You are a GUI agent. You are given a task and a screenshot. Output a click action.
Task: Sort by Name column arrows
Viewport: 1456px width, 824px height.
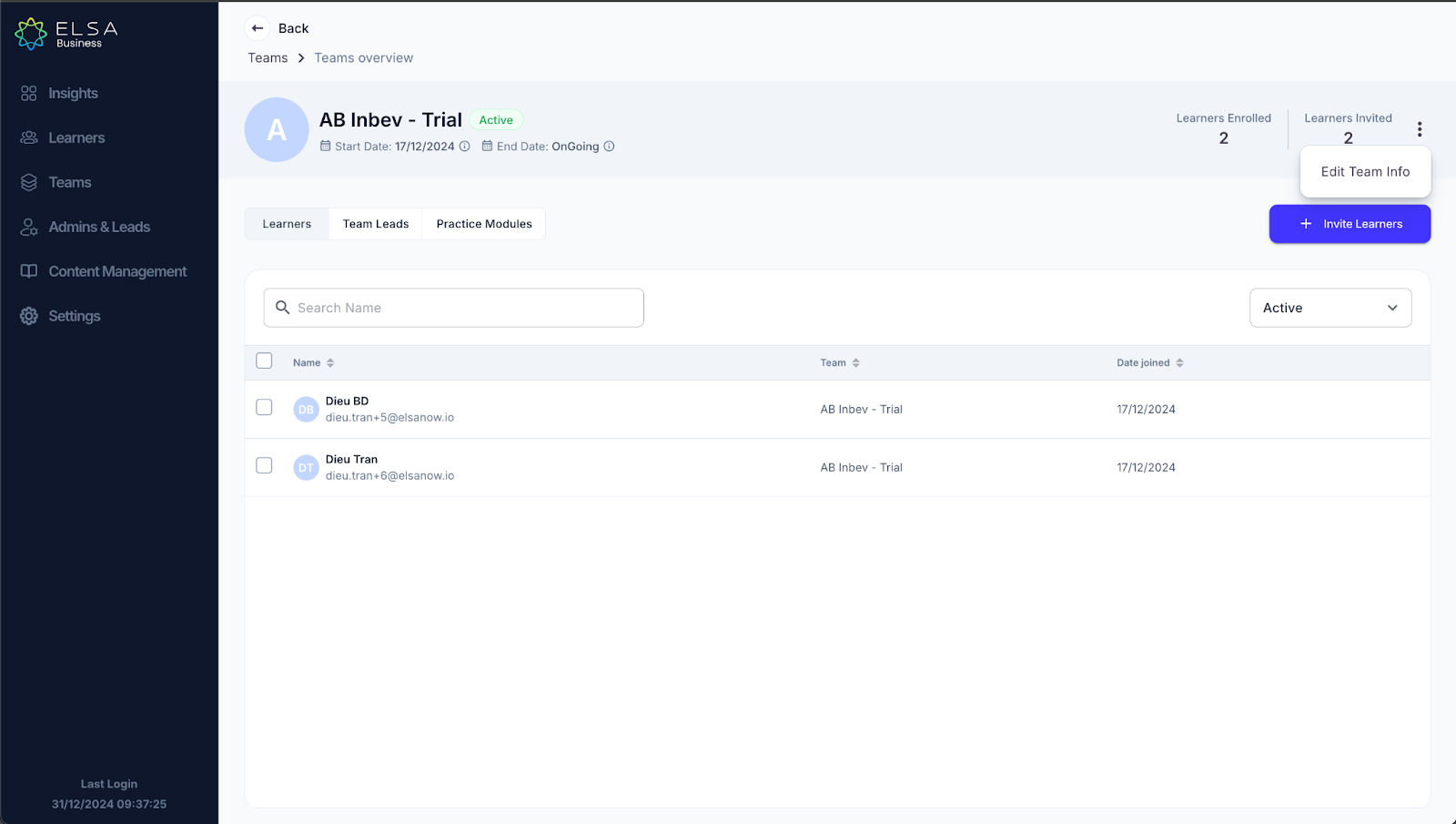[330, 362]
